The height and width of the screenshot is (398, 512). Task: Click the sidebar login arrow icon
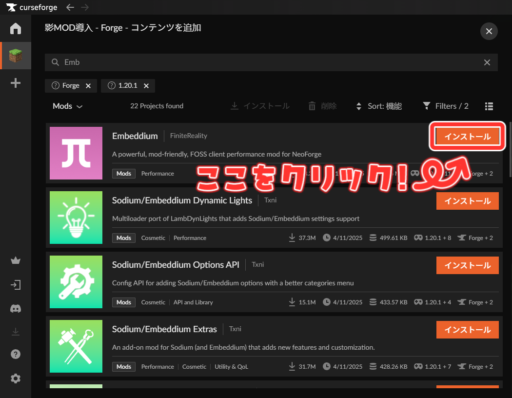15,285
